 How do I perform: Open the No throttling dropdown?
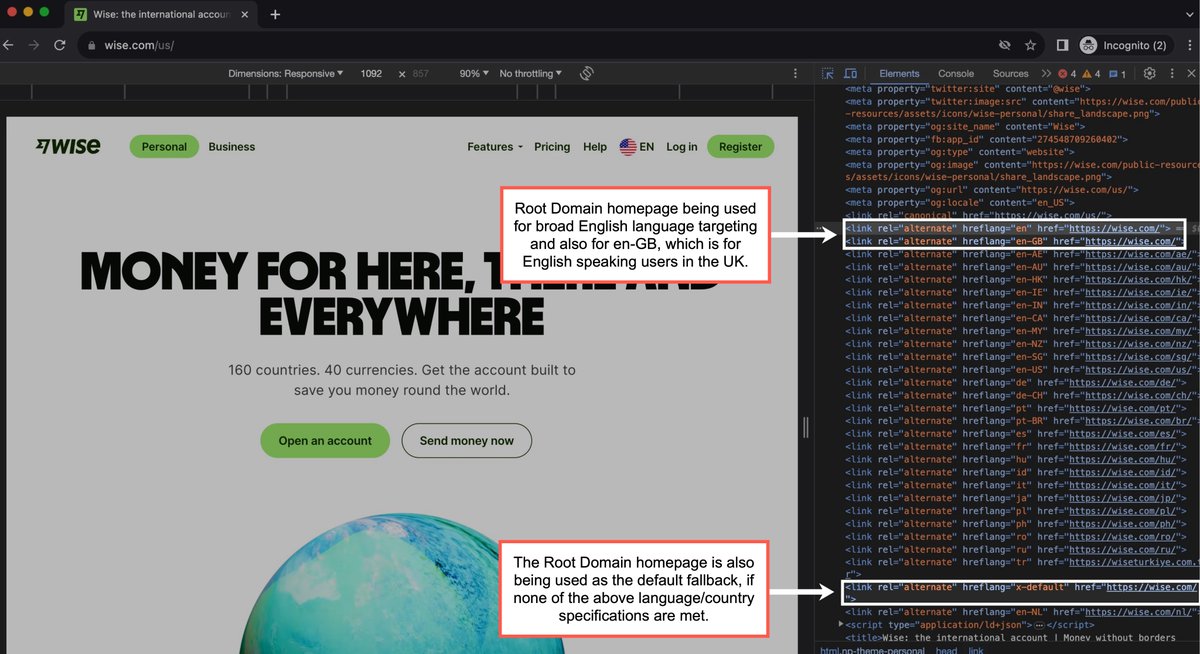point(530,73)
